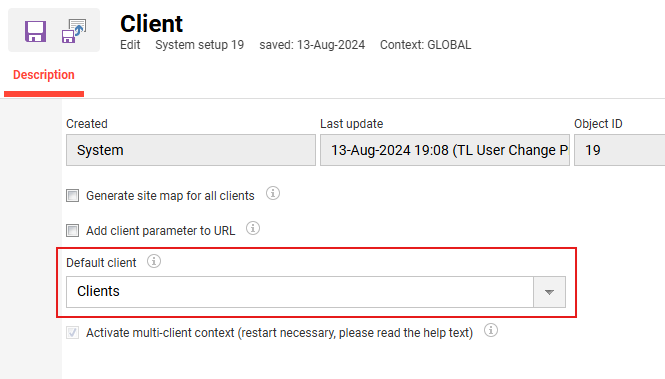Click the 'saved: 13-Aug-2024' header text
665x379 pixels.
point(312,45)
